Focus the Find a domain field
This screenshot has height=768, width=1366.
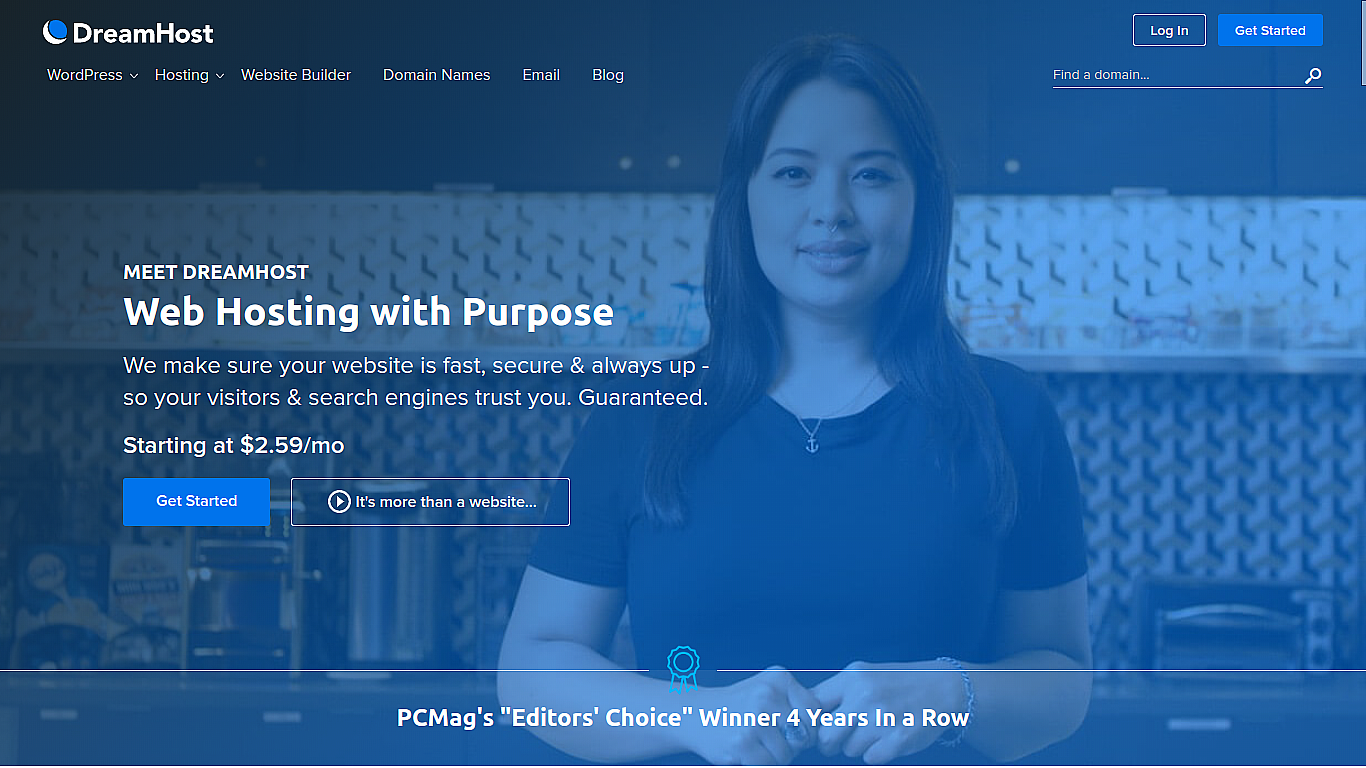1176,75
